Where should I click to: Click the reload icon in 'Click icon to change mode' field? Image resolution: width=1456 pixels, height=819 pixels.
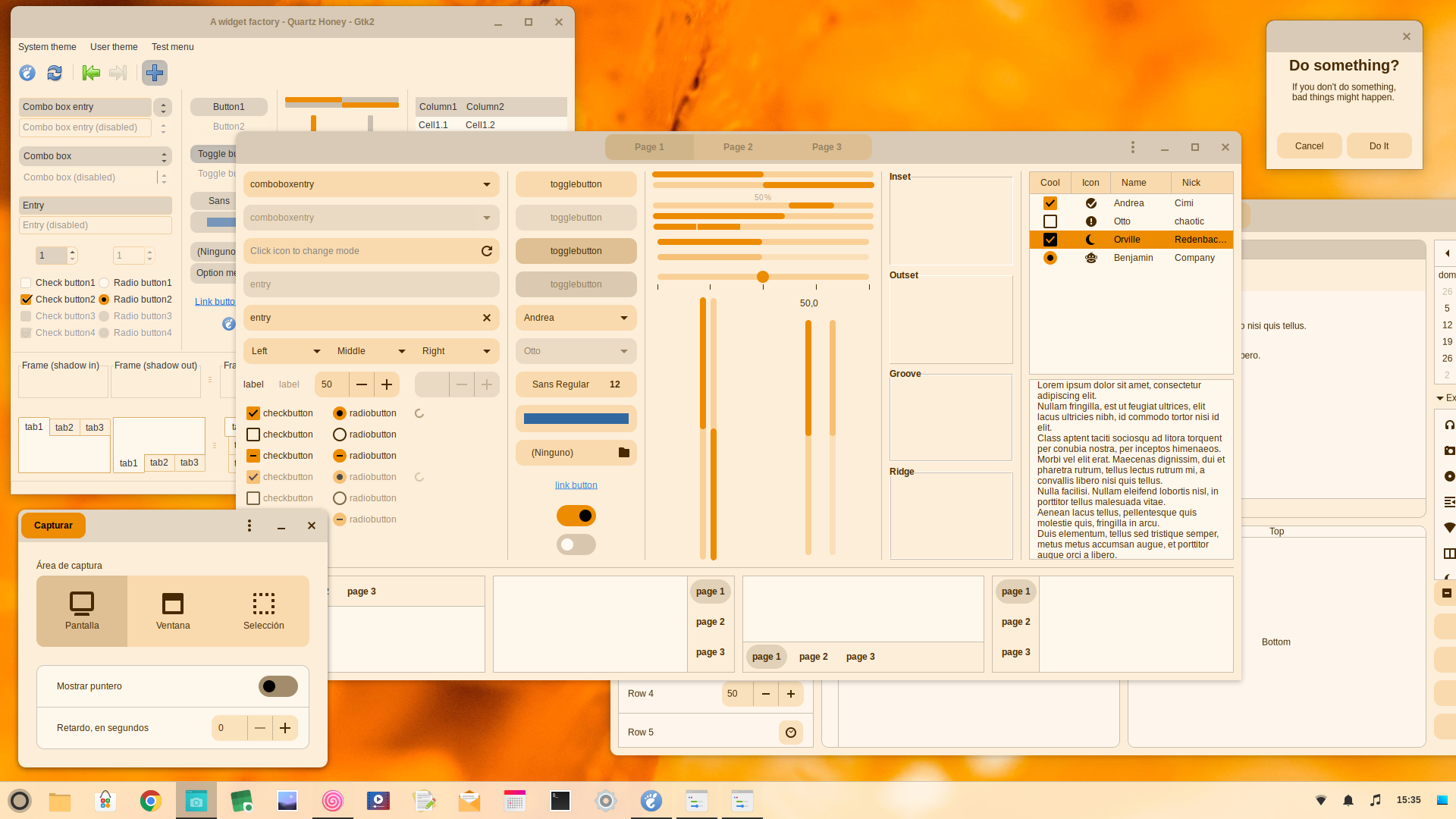(487, 251)
